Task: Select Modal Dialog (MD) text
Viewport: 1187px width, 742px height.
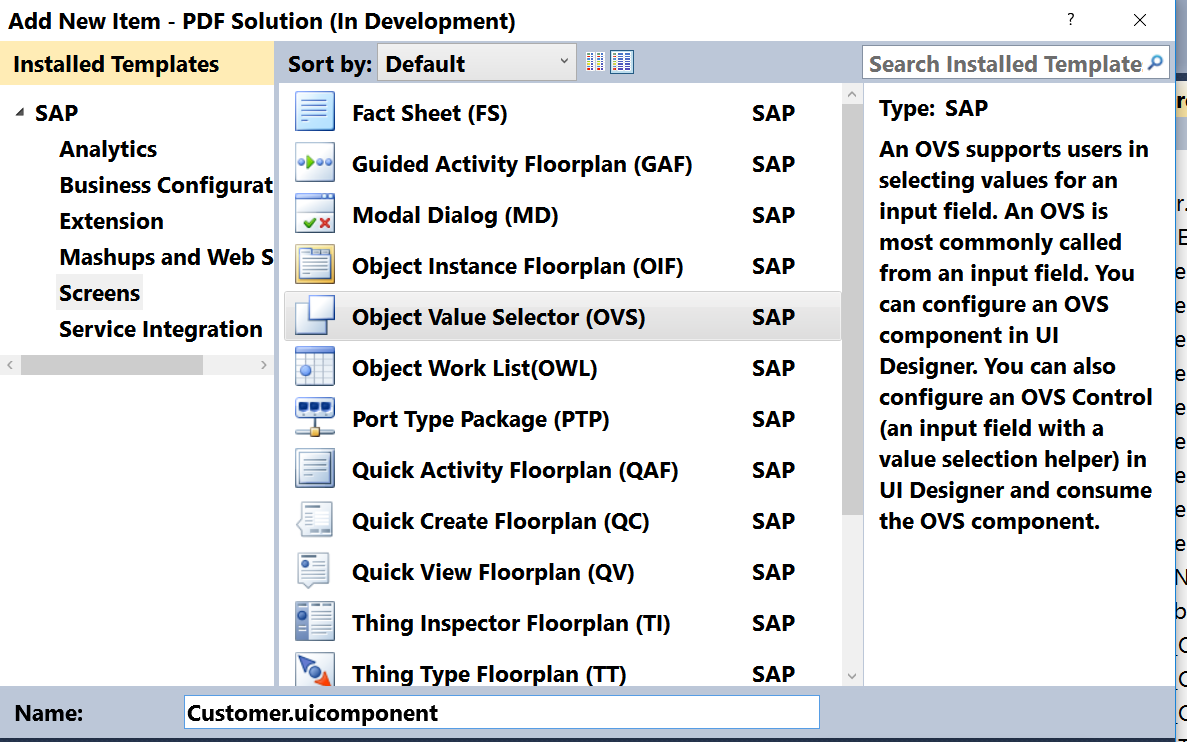Action: 455,215
